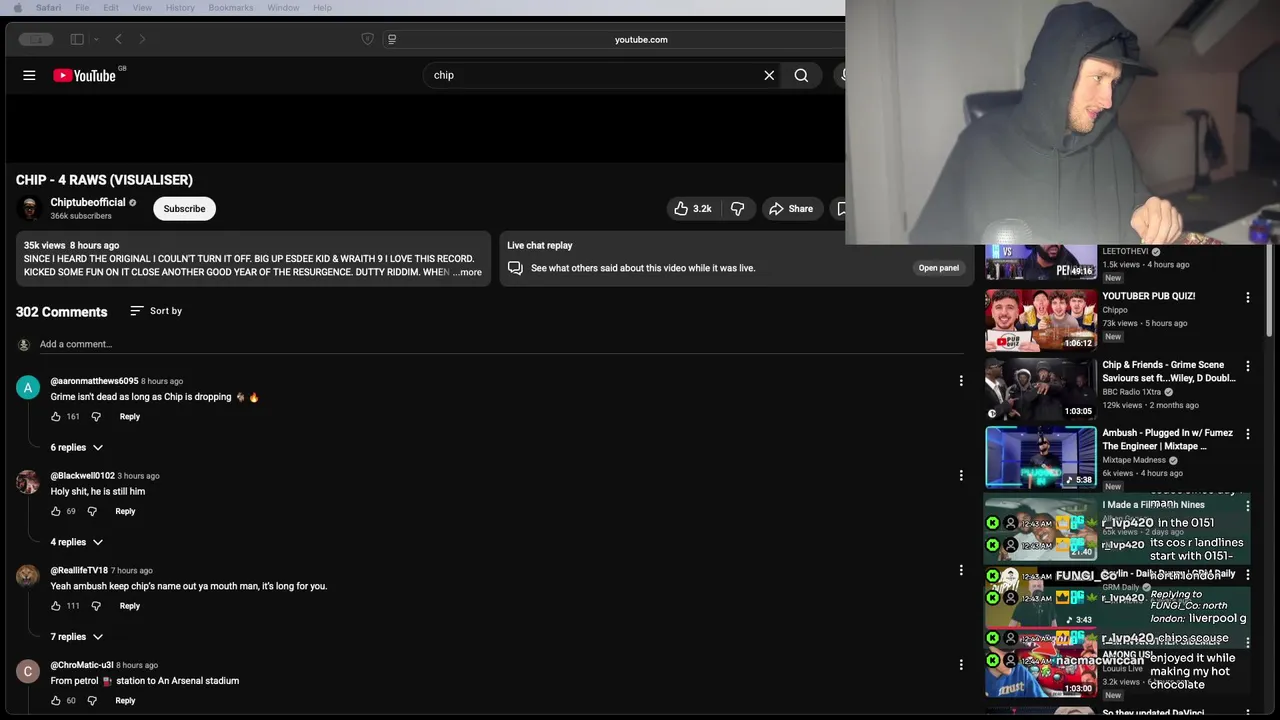Click the search magnifier button

tap(801, 75)
